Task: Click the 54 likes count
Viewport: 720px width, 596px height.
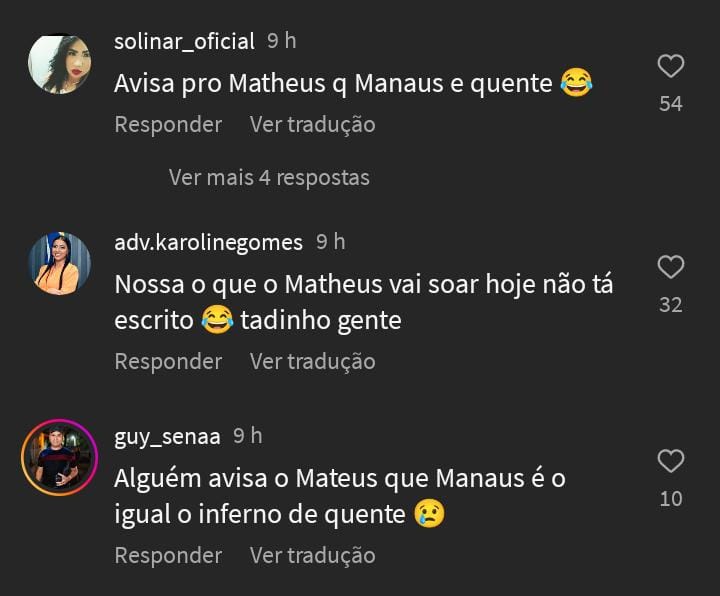Action: (x=671, y=104)
